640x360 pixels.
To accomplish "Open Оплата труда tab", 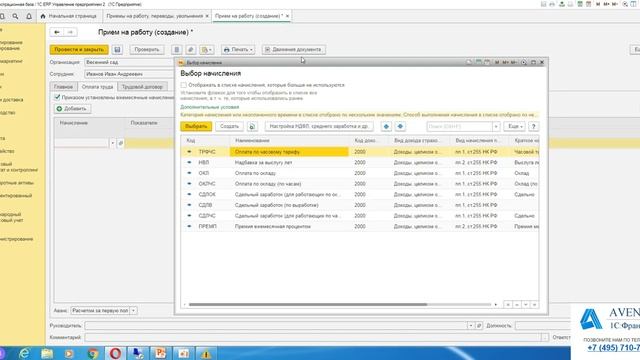I will point(98,87).
